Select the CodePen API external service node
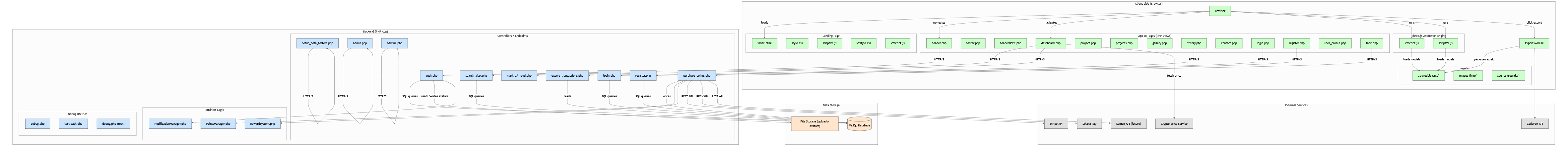1568x146 pixels. [1535, 123]
